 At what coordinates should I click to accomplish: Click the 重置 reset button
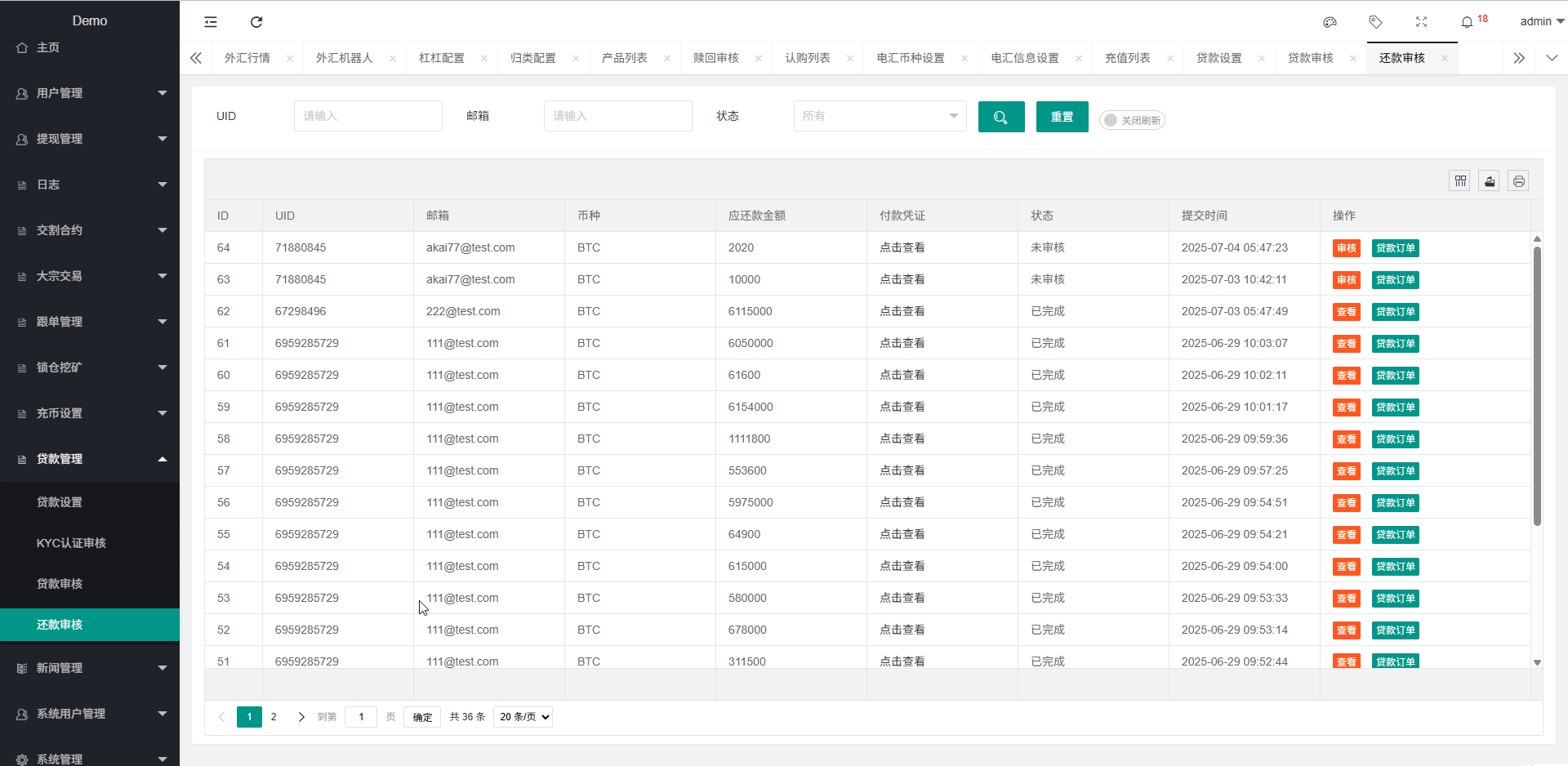pos(1062,117)
